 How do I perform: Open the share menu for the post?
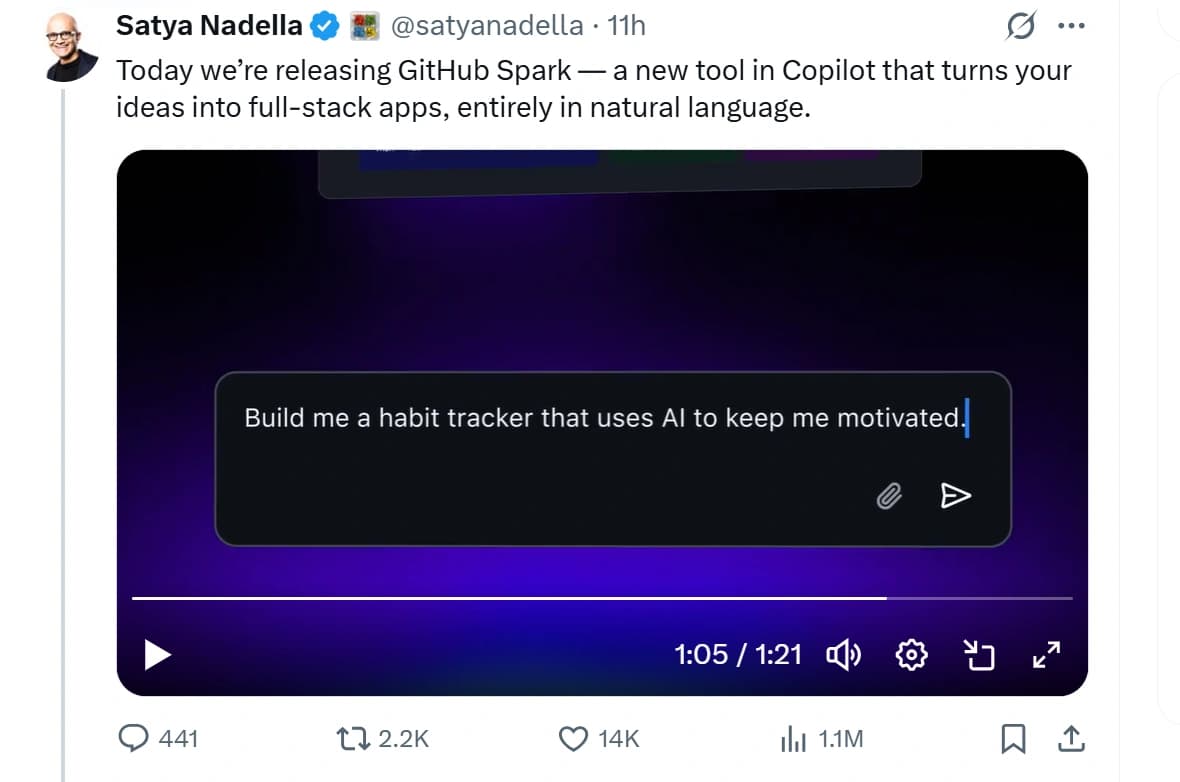pos(1071,739)
